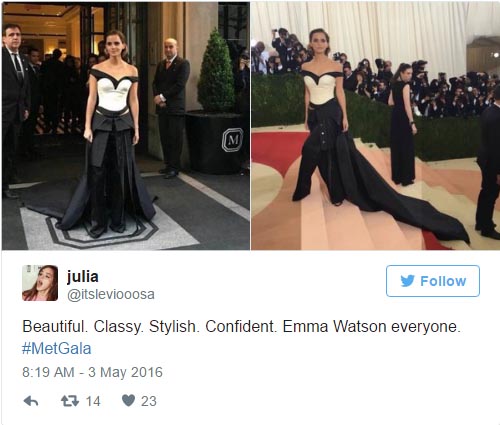Click the topiary bush in the left photo
The width and height of the screenshot is (500, 425).
point(216,72)
